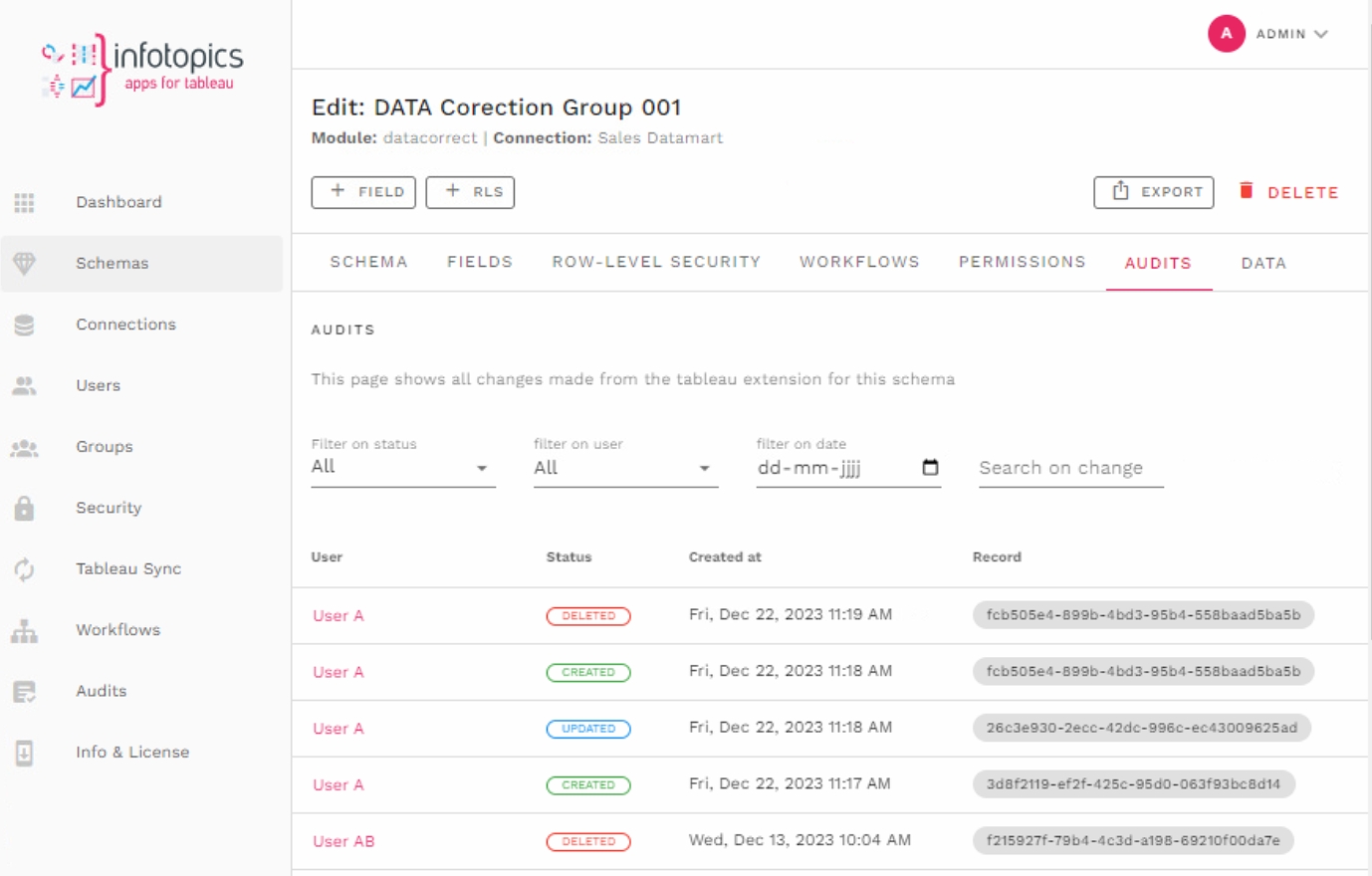Click the add Field button
1372x876 pixels.
tap(363, 192)
